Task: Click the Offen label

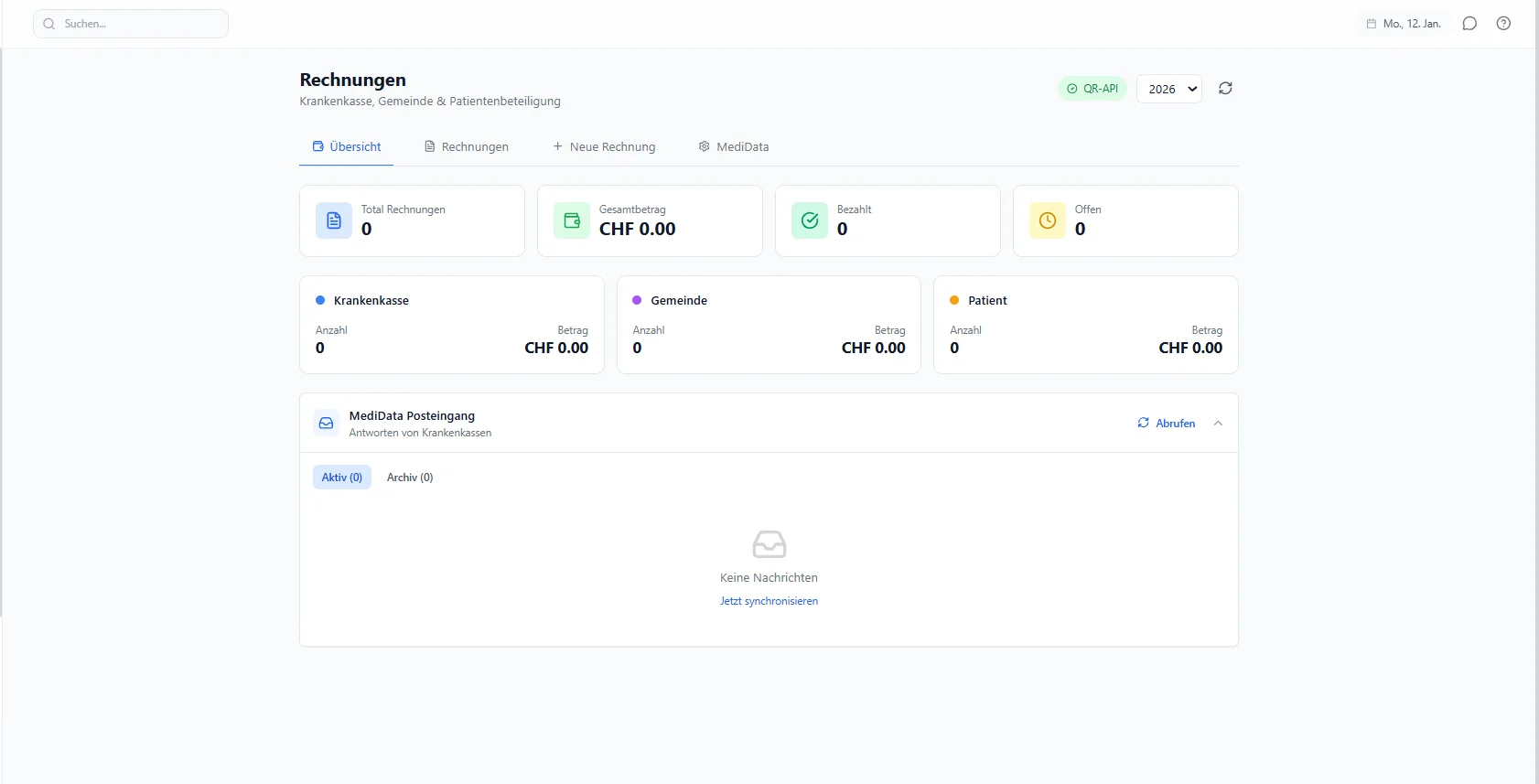Action: tap(1088, 209)
